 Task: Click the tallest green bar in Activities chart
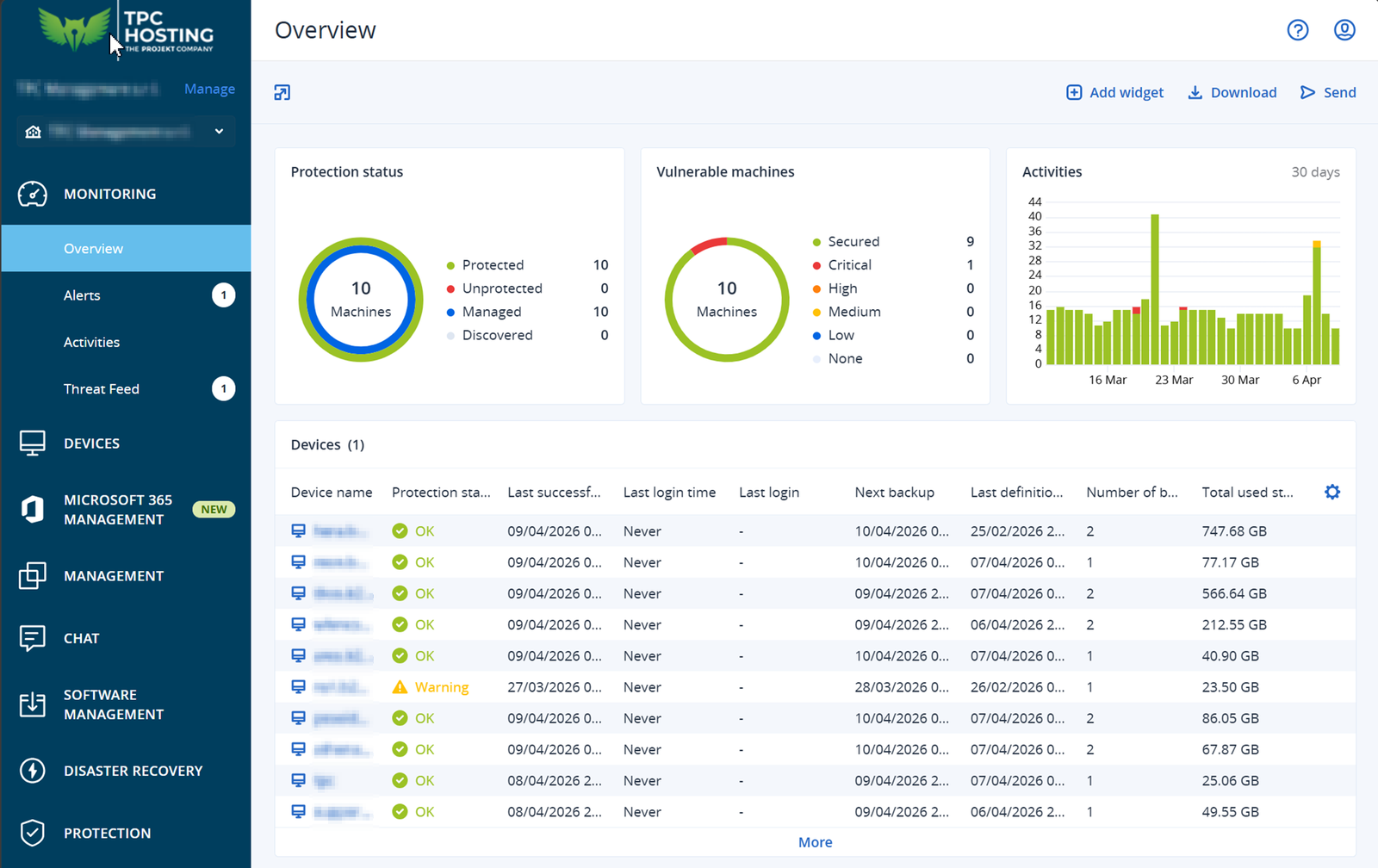[1155, 288]
